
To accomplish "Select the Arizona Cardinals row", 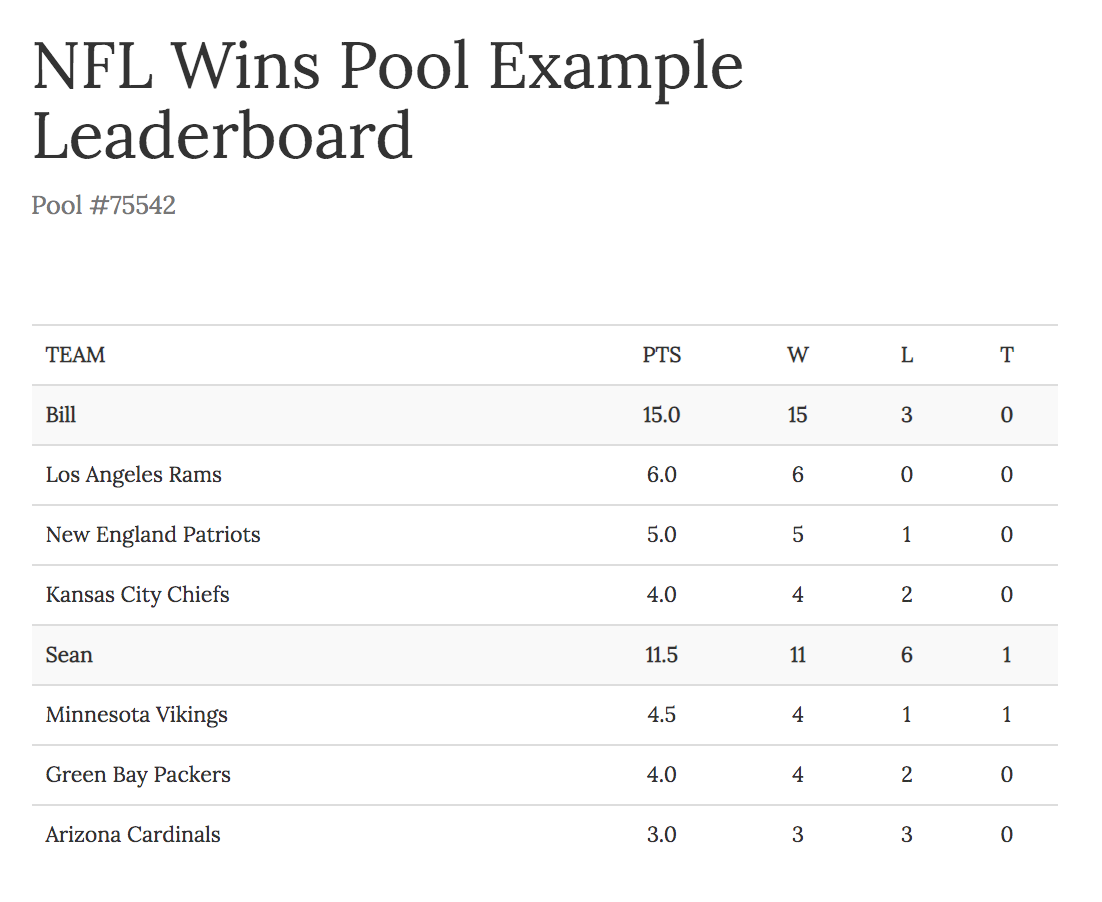I will click(x=133, y=835).
